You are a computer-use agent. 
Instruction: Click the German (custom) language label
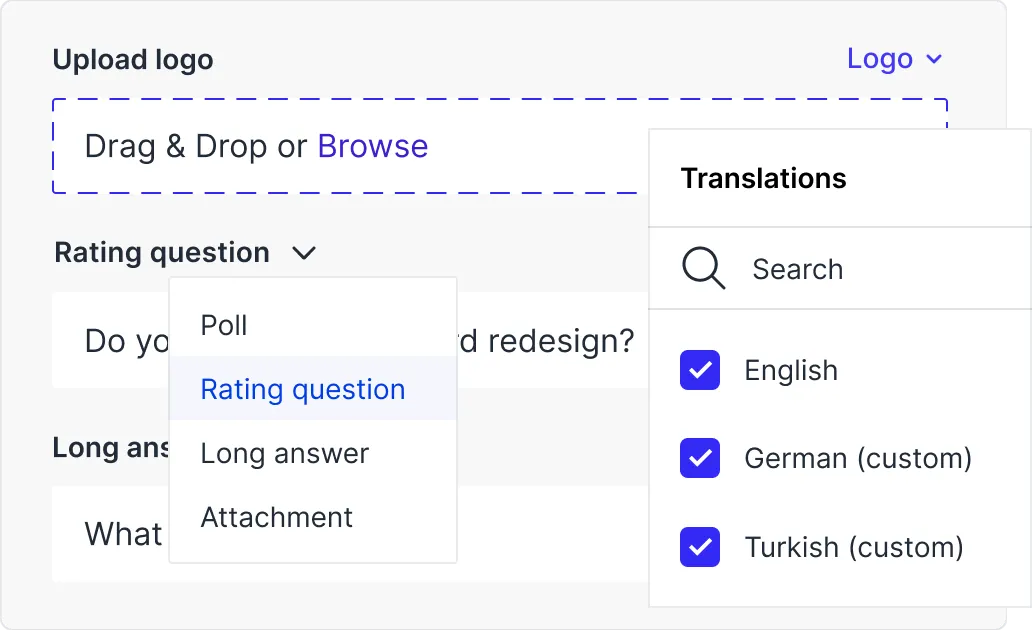coord(858,459)
